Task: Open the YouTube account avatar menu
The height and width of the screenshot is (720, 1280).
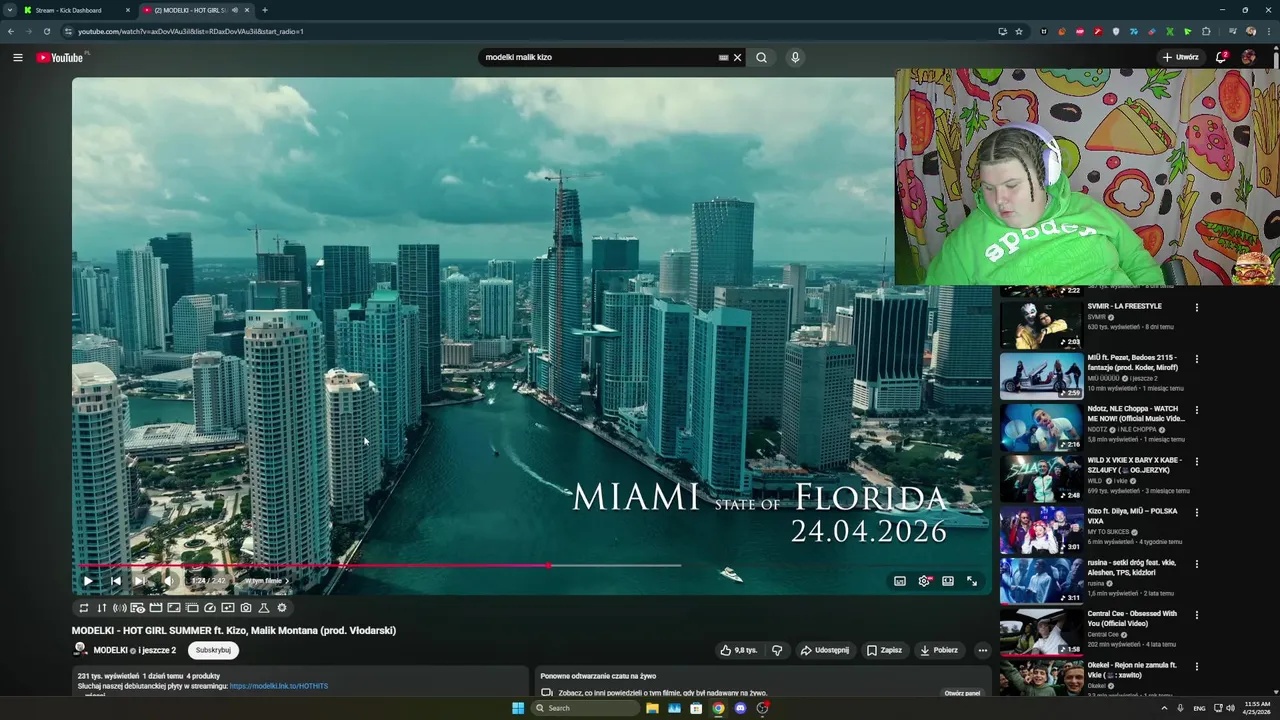Action: [x=1249, y=57]
